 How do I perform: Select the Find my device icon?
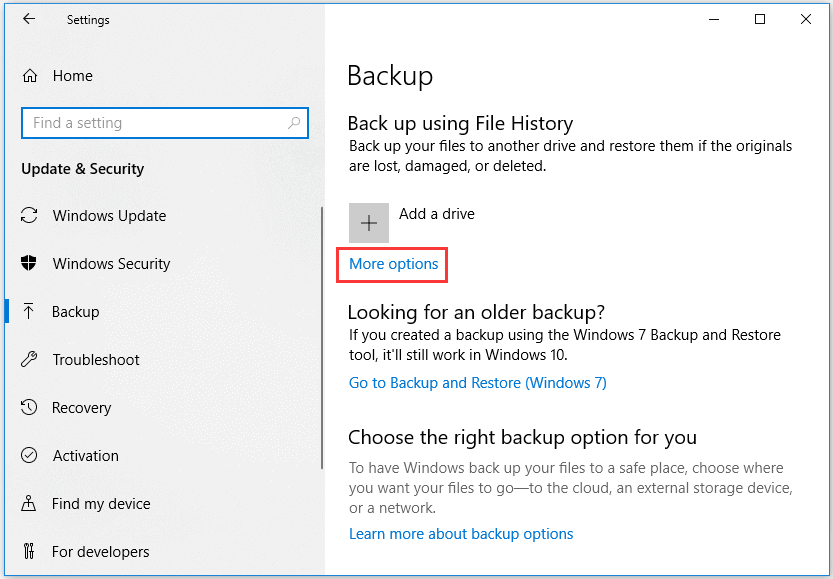tap(30, 503)
